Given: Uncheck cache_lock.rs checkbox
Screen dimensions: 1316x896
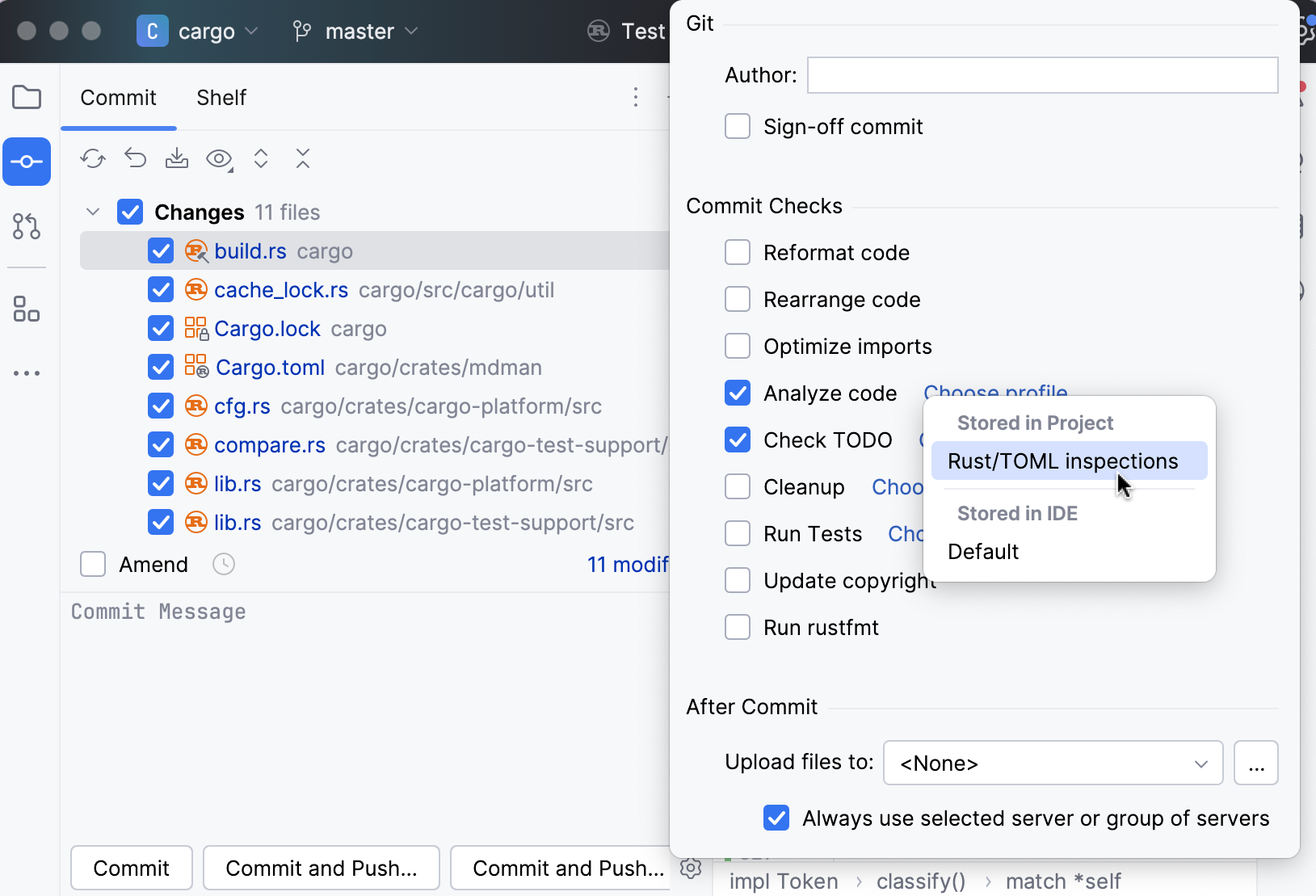Looking at the screenshot, I should tap(161, 290).
